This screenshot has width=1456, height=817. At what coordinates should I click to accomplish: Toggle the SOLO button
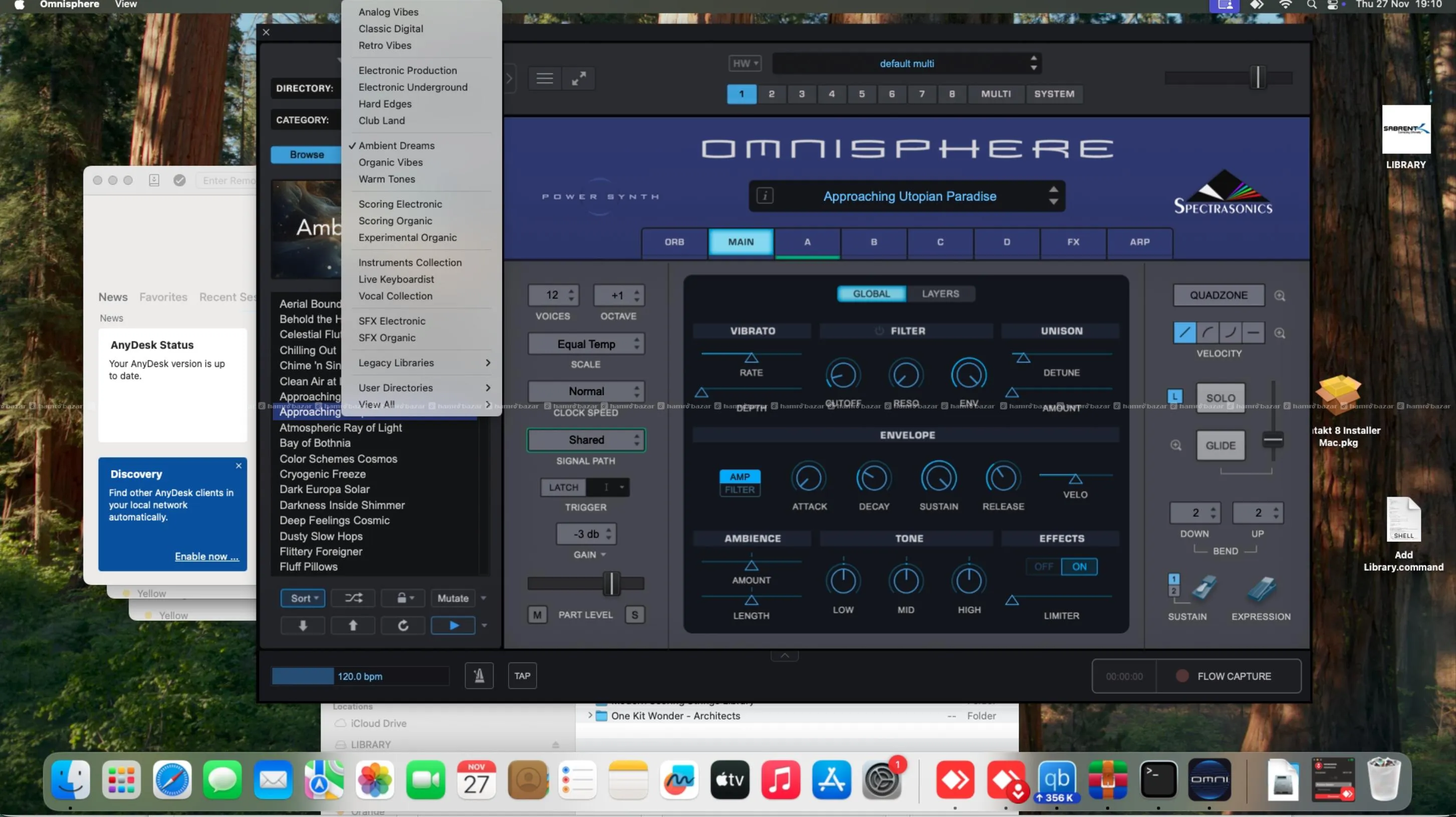(x=1221, y=397)
